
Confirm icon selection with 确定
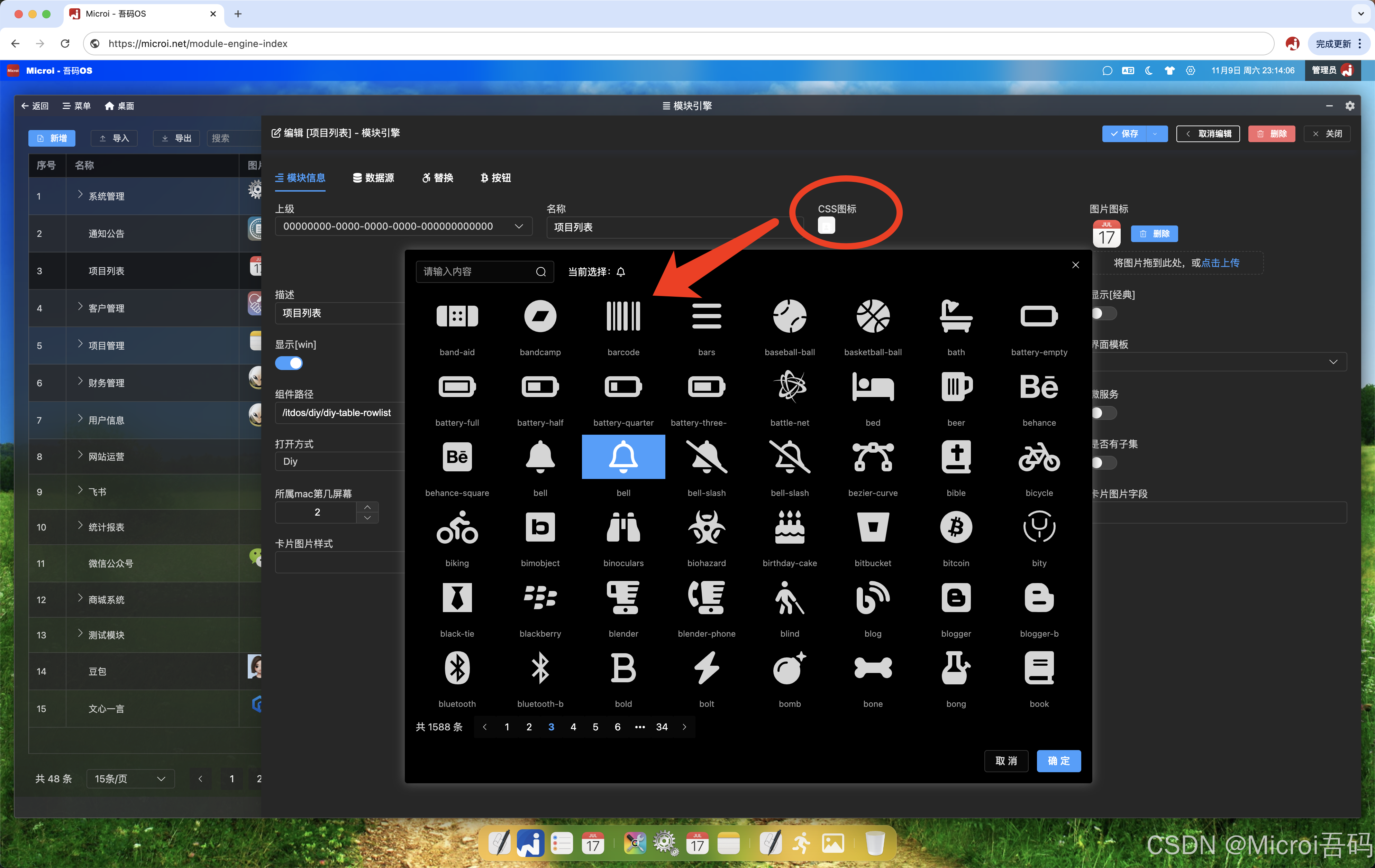click(1058, 761)
